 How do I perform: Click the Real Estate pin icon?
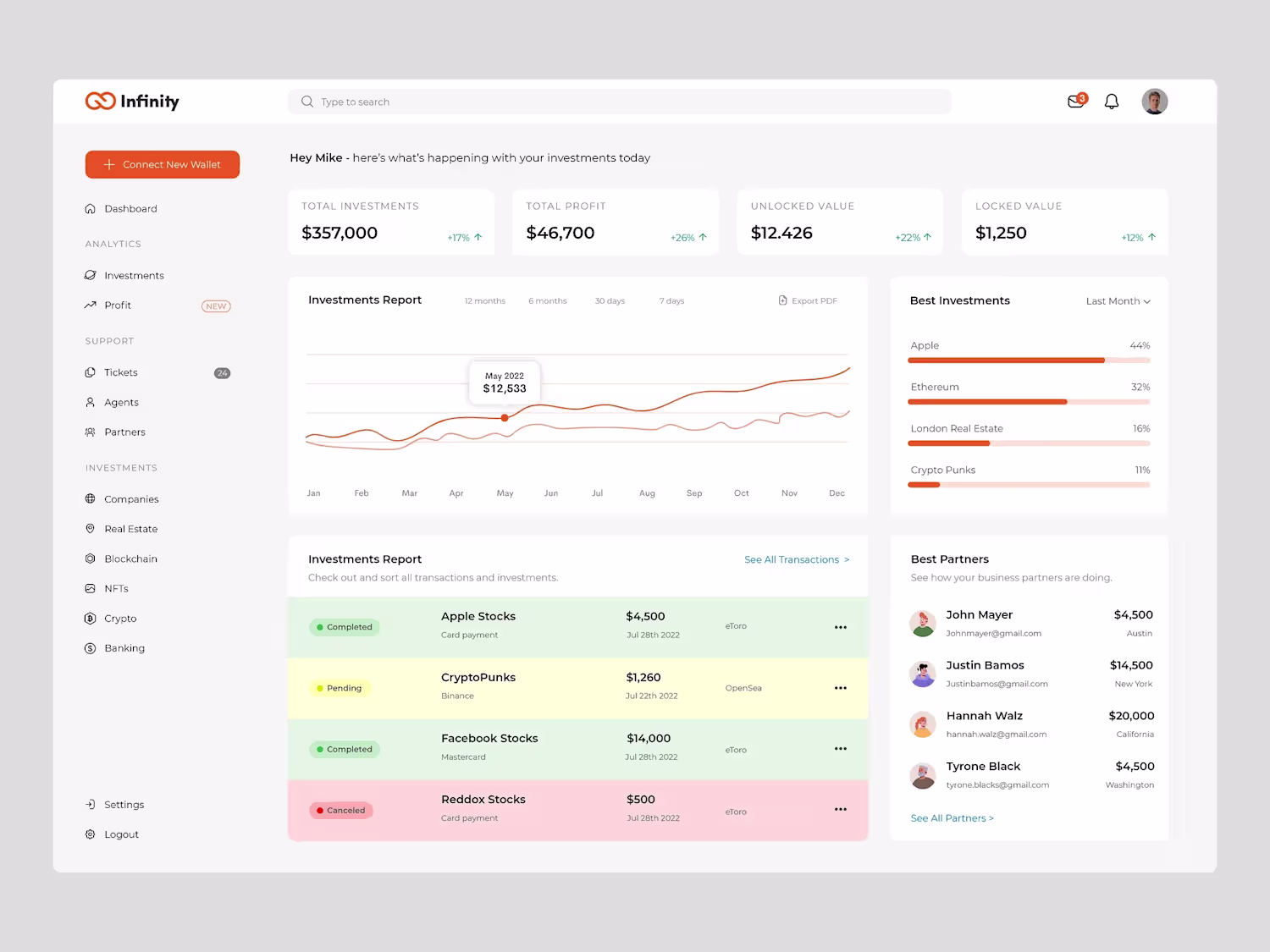click(x=91, y=529)
